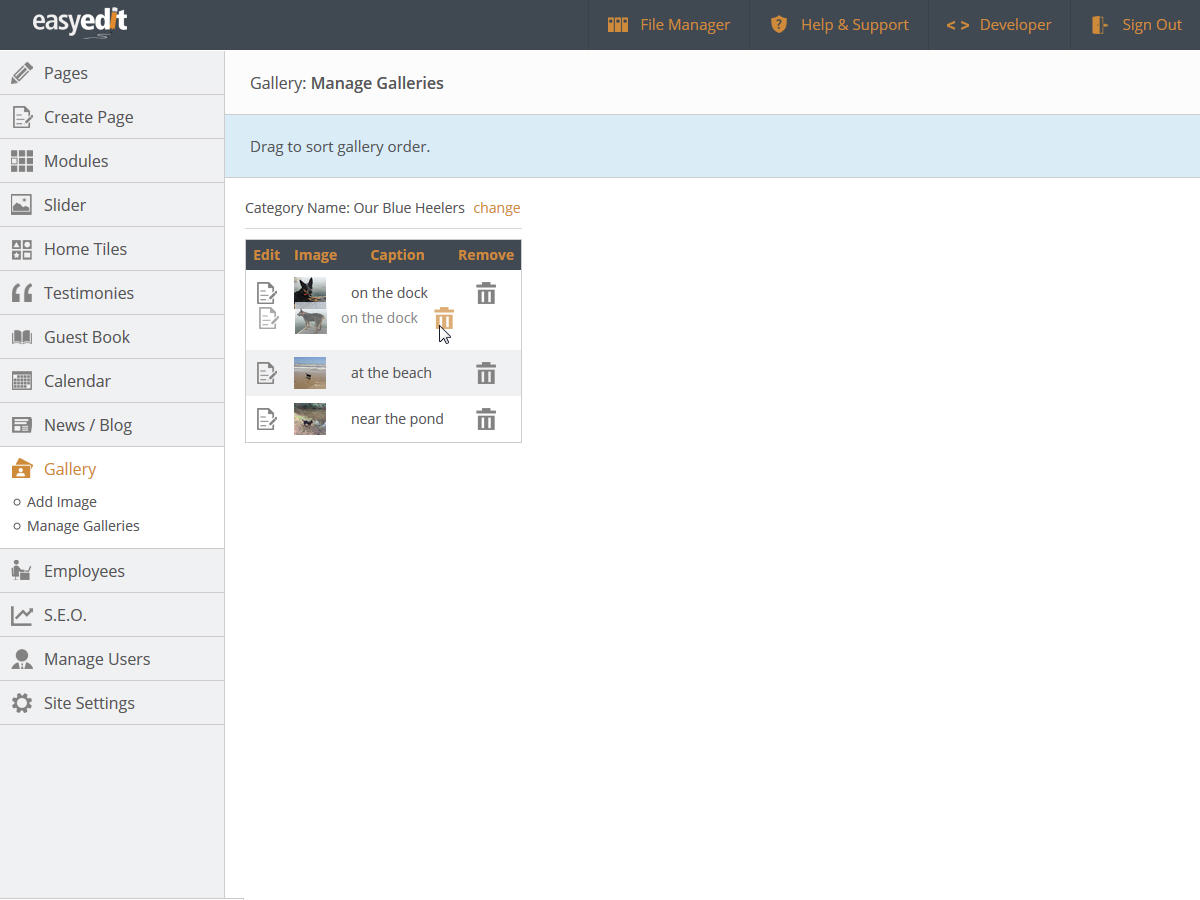Screen dimensions: 1200x900
Task: Collapse the Gallery sidebar section
Action: tap(70, 469)
